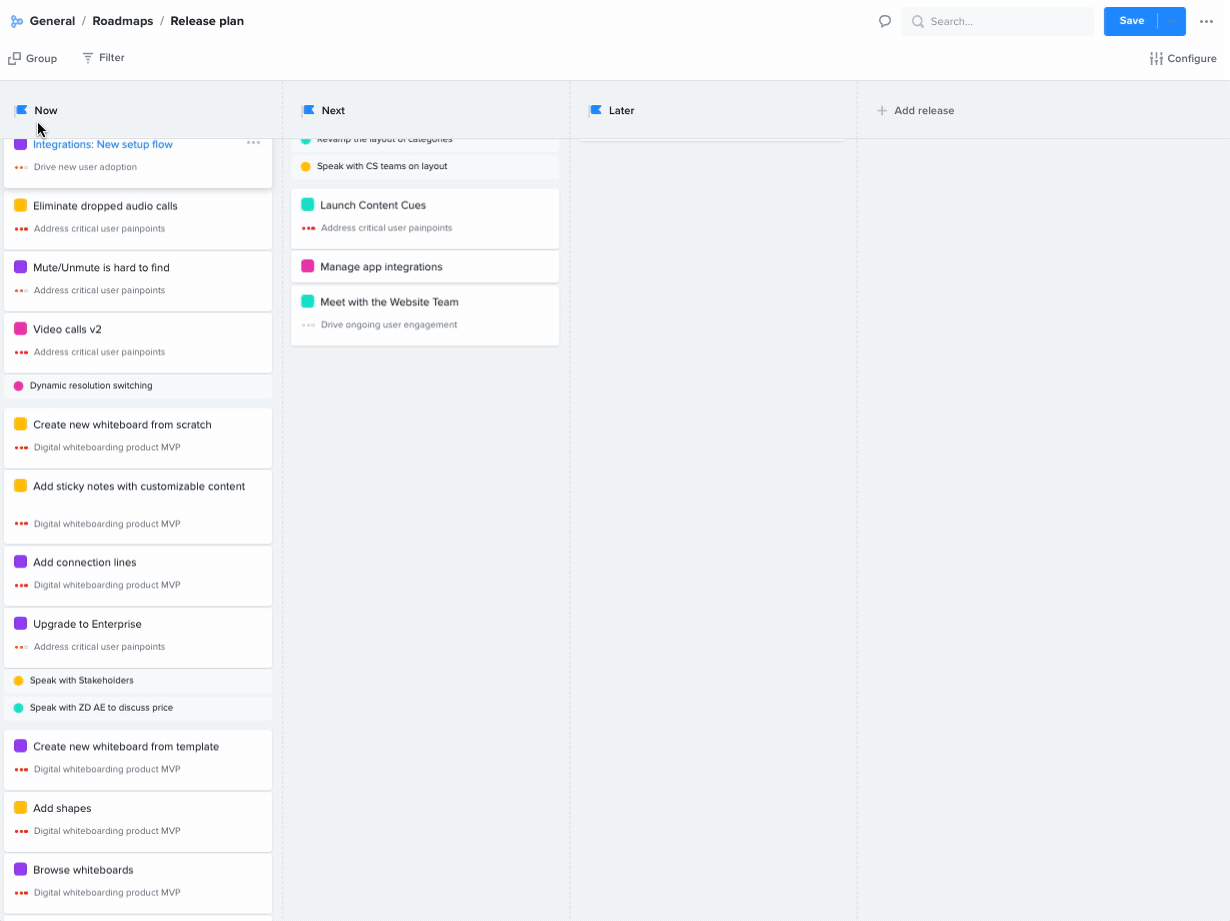The height and width of the screenshot is (921, 1230).
Task: Click the yellow status square on Create new whiteboard from scratch
Action: click(20, 424)
